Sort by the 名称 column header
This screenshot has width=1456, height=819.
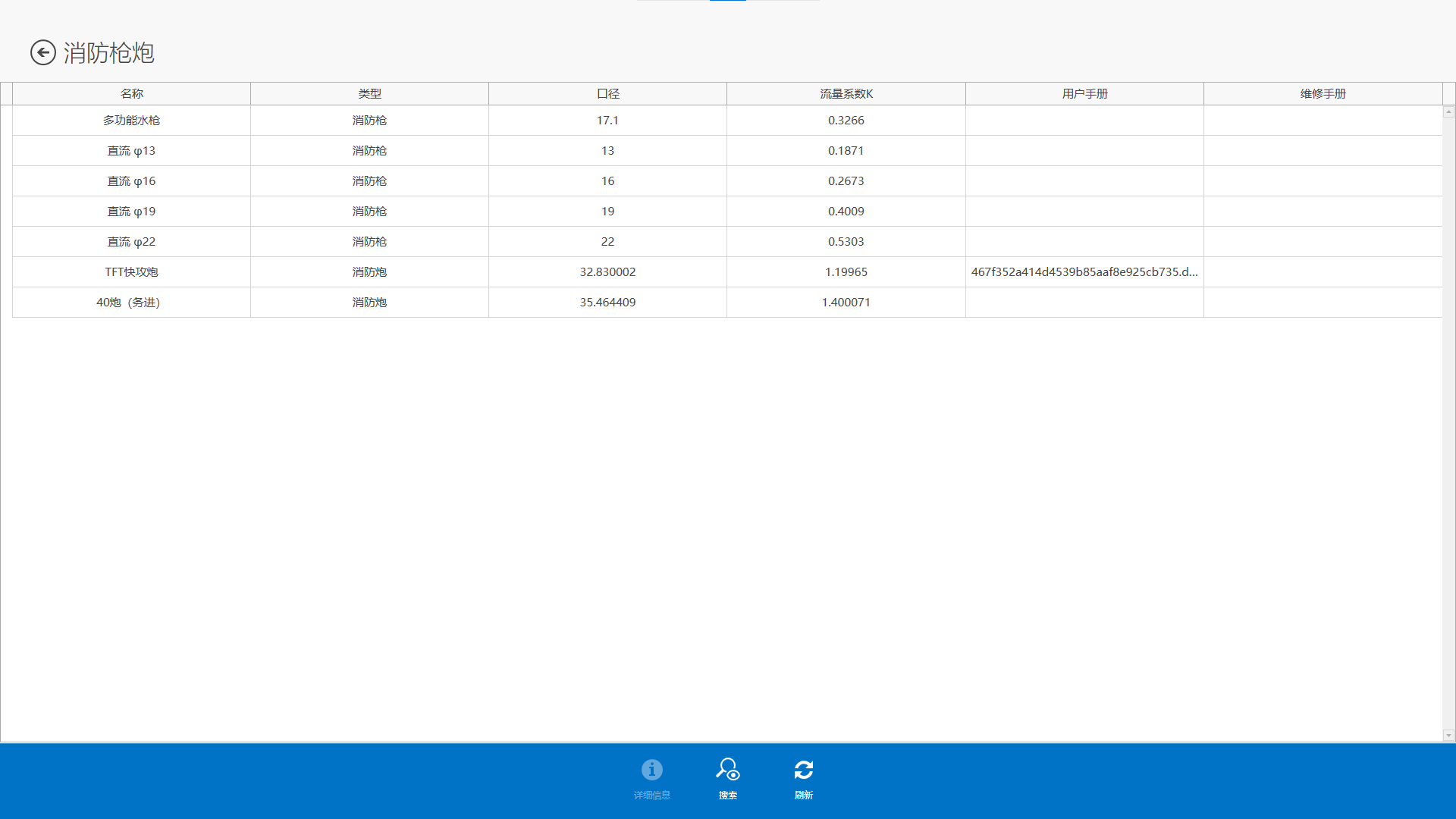click(x=132, y=94)
